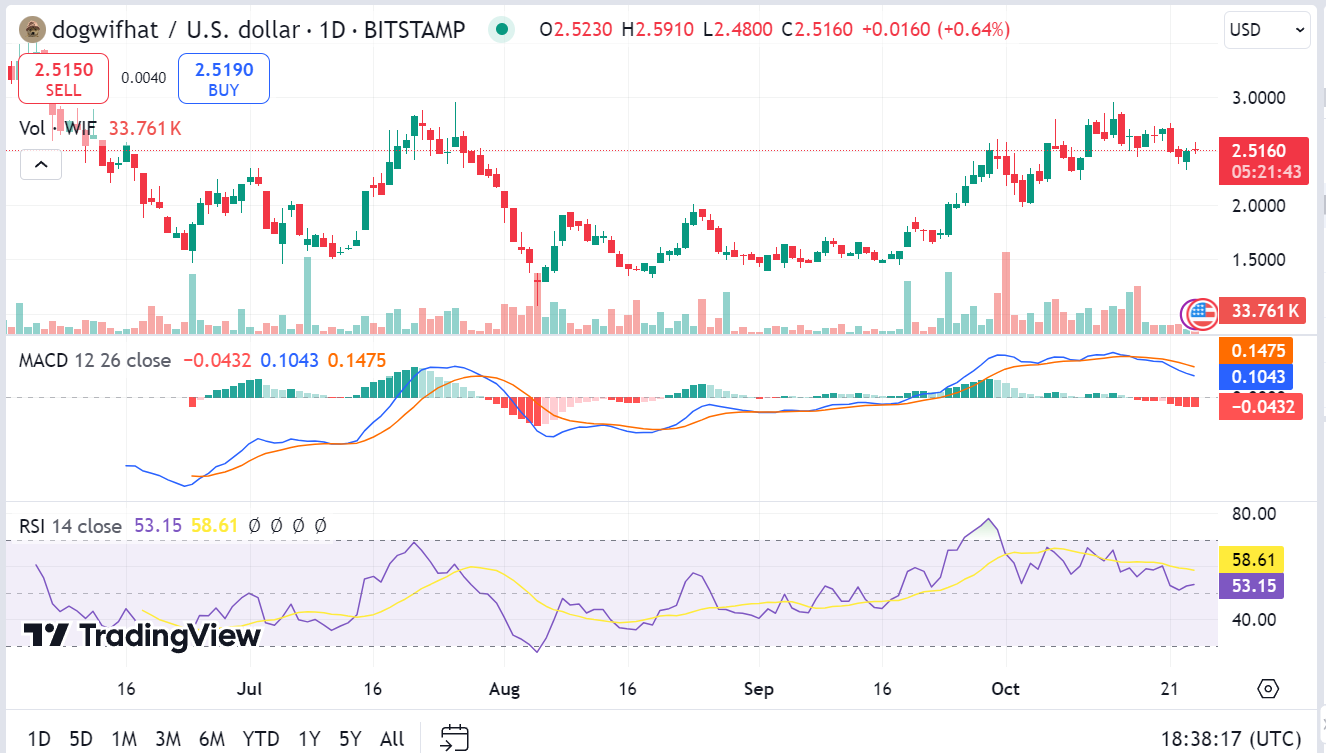The image size is (1326, 753).
Task: Collapse the legend with the up-arrow control
Action: (41, 164)
